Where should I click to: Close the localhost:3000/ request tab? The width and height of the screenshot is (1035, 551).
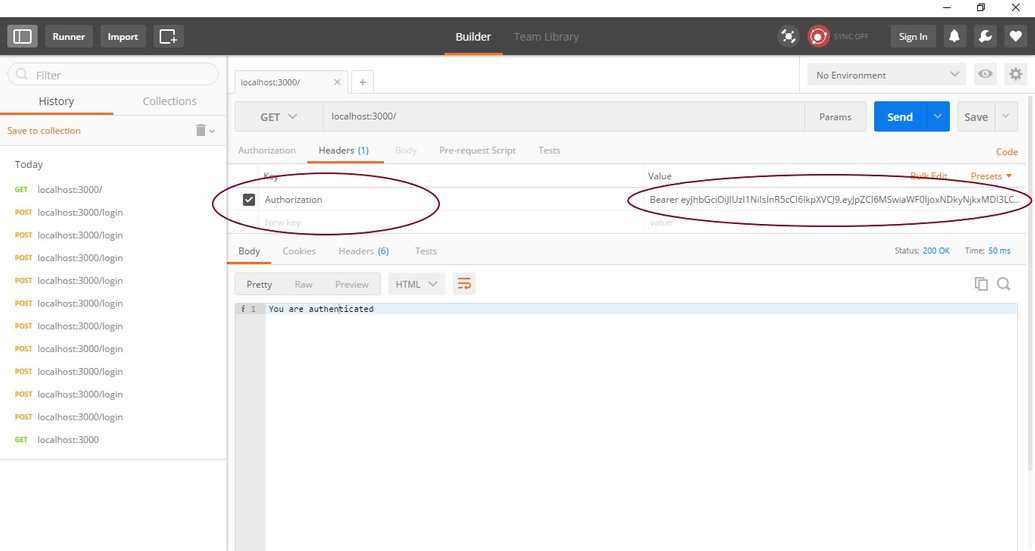tap(337, 82)
